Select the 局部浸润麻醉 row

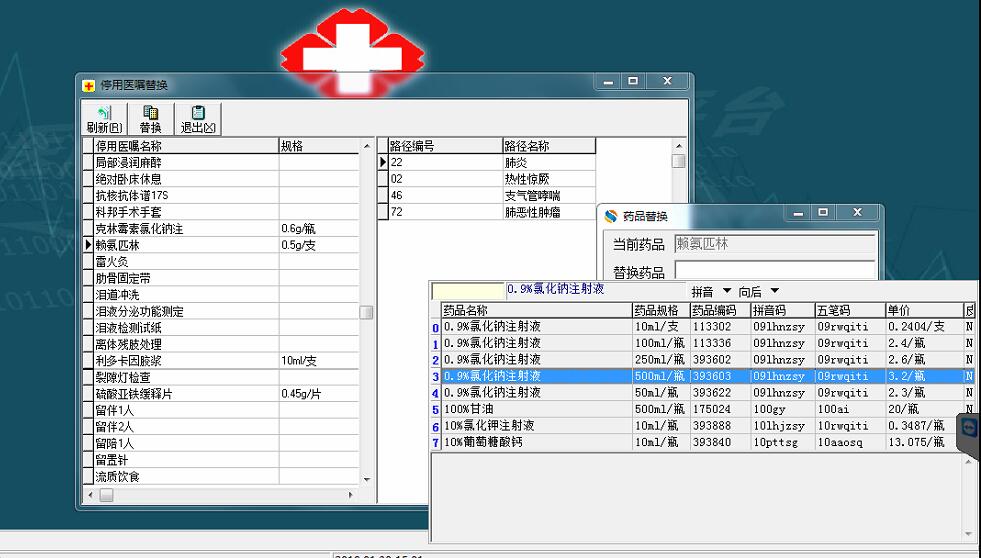coord(221,163)
